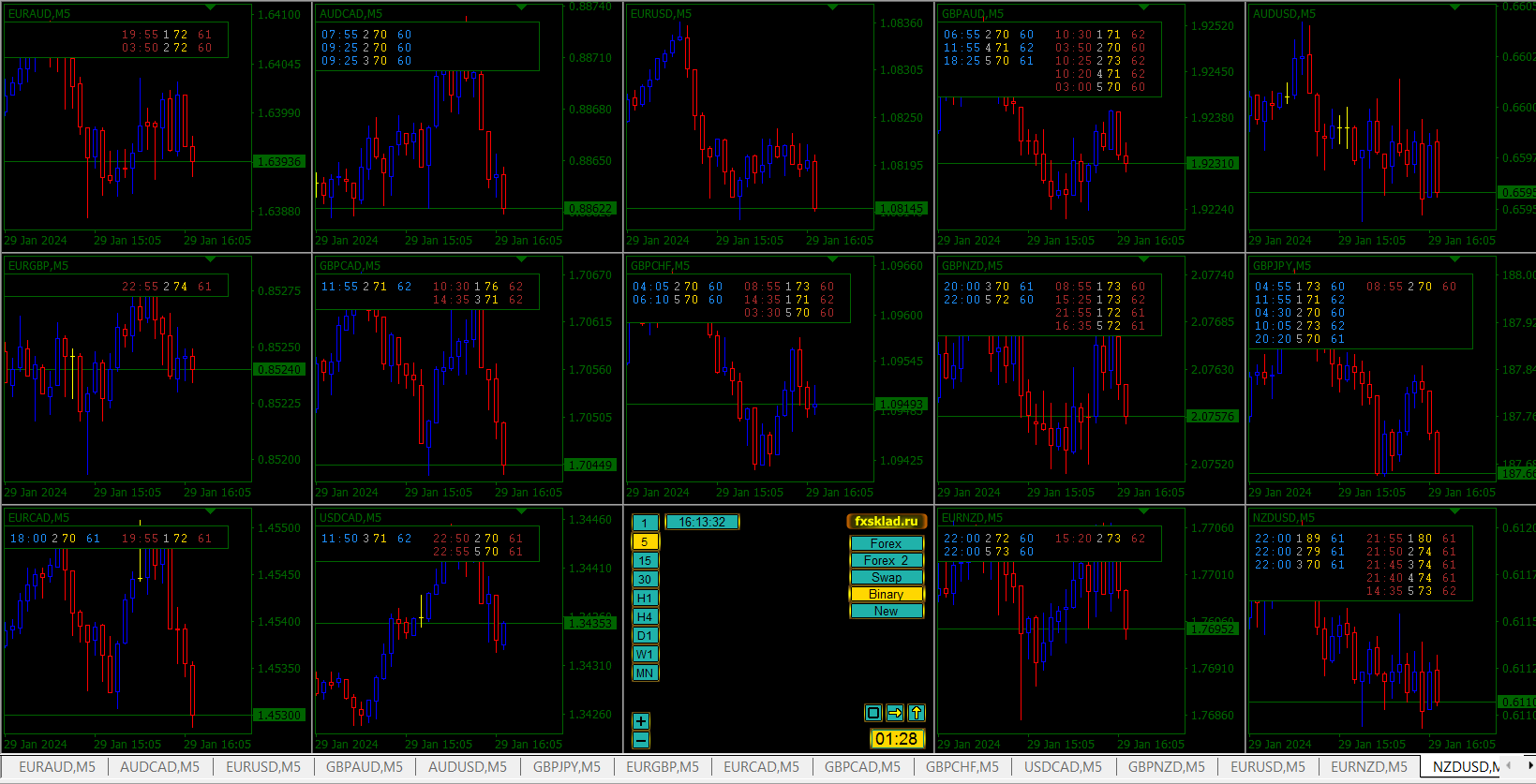
Task: Click the minus zoom-out icon
Action: [x=641, y=740]
